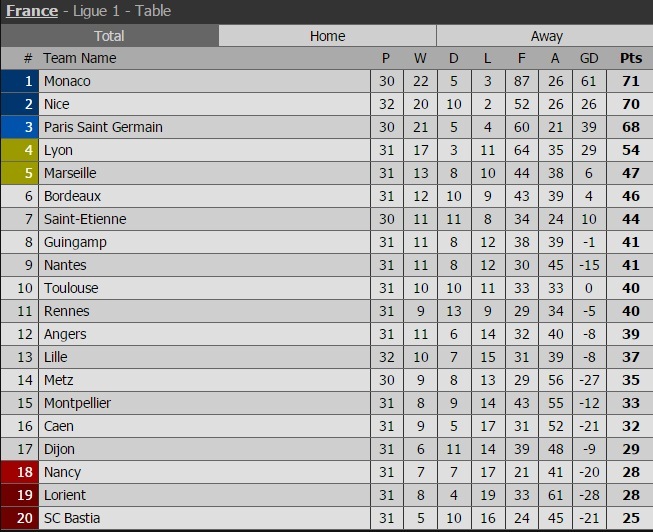Open the Paris Saint Germain team page
The height and width of the screenshot is (532, 653).
(103, 127)
